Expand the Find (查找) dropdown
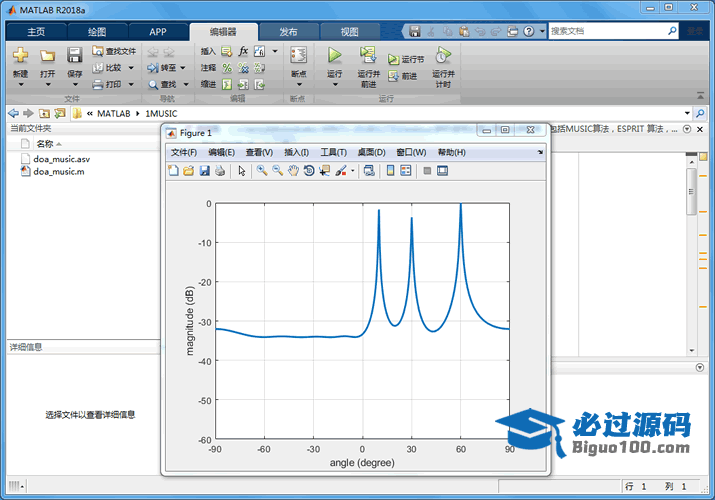Viewport: 715px width, 500px height. pyautogui.click(x=186, y=84)
